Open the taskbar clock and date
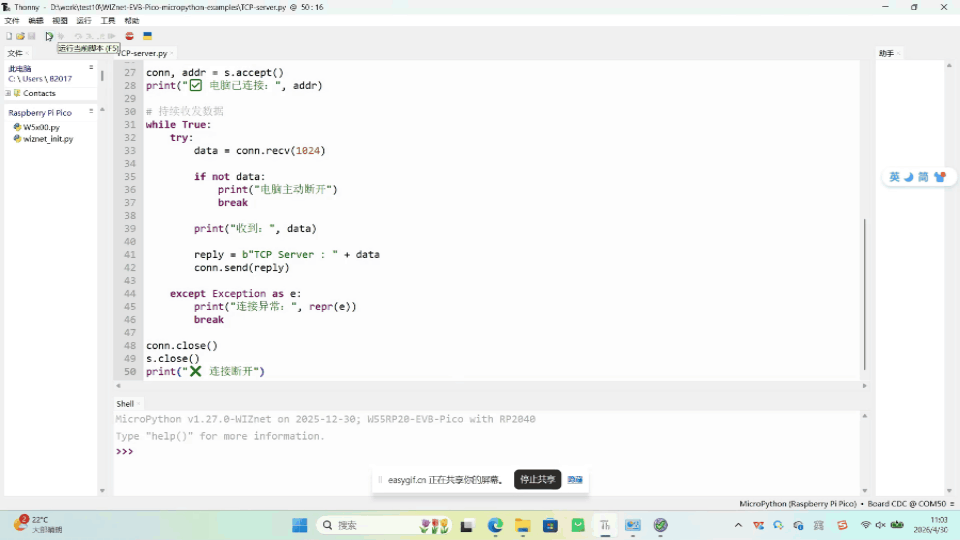This screenshot has height=540, width=960. (x=931, y=525)
